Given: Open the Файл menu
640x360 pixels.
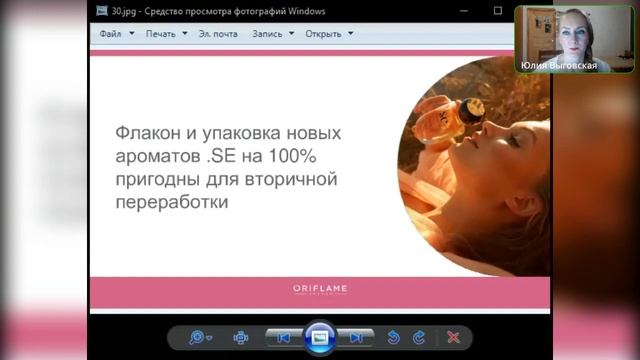Looking at the screenshot, I should 110,34.
